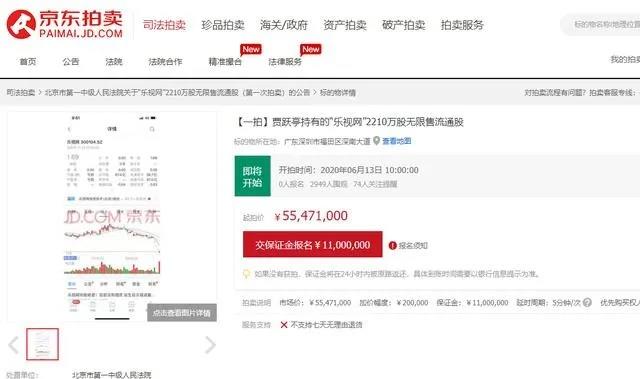Go to next image with right arrow
Image resolution: width=640 pixels, height=379 pixels.
[x=210, y=345]
